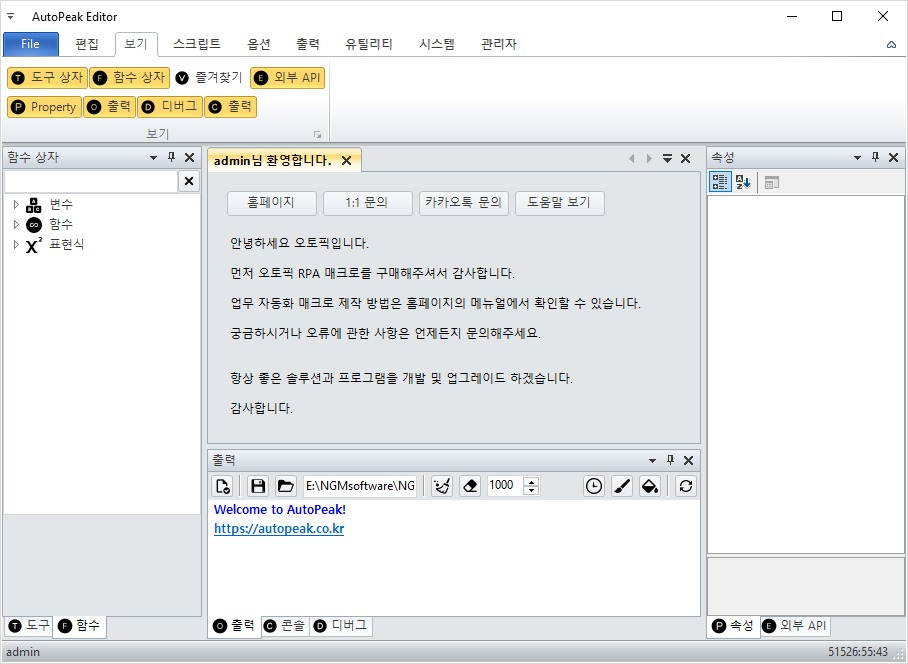Switch to the 디버그 bottom tab
The height and width of the screenshot is (664, 908).
tap(340, 626)
